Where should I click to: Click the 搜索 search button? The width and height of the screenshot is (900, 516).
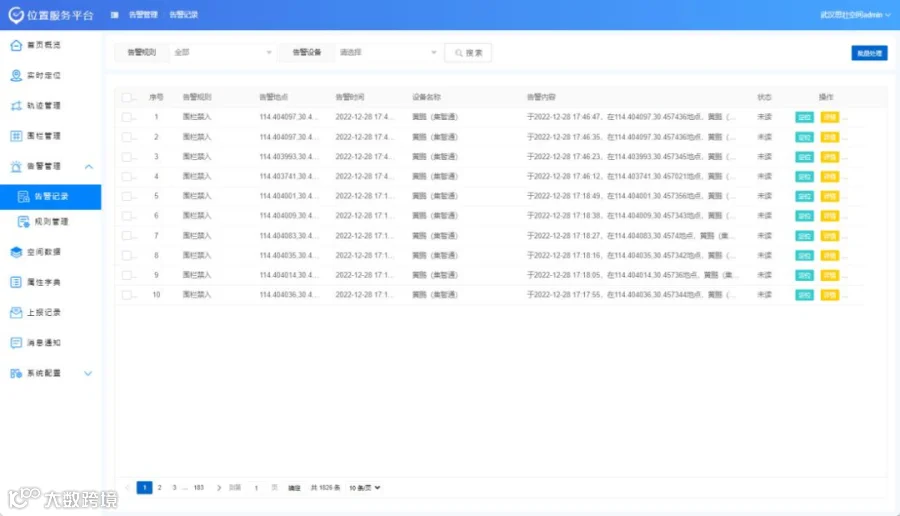coord(468,53)
